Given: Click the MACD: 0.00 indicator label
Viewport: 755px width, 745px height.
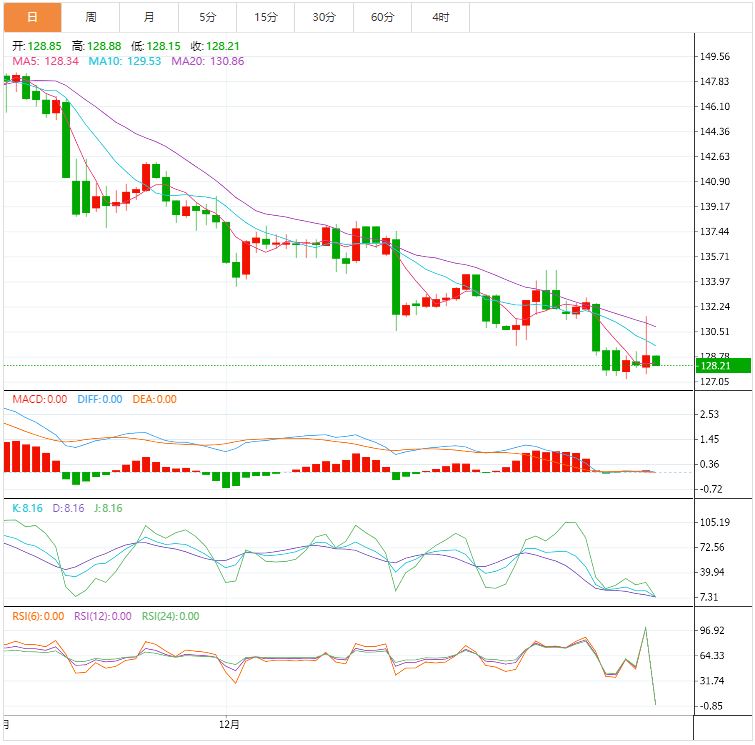Looking at the screenshot, I should 39,399.
